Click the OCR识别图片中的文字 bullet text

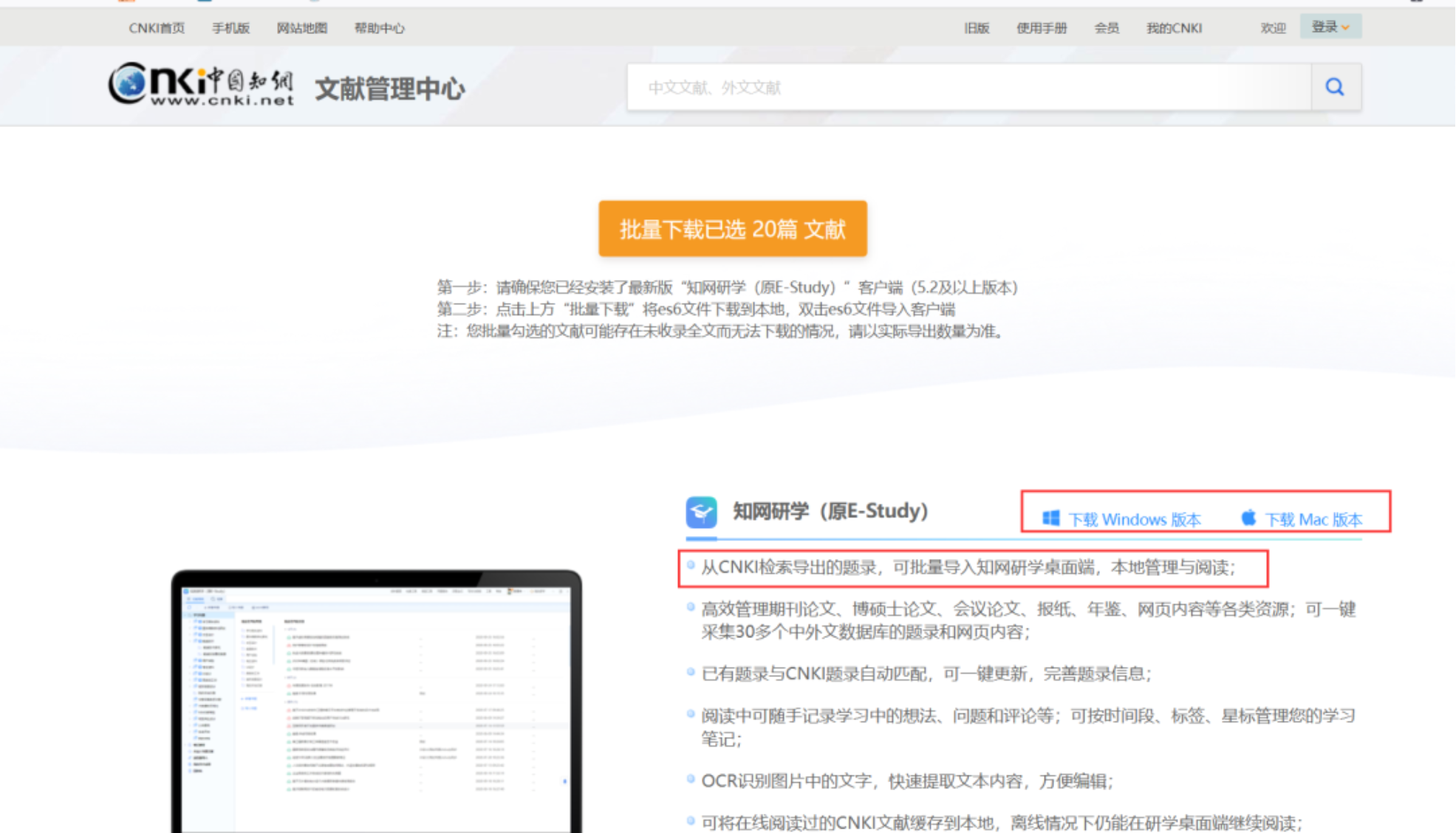click(907, 781)
